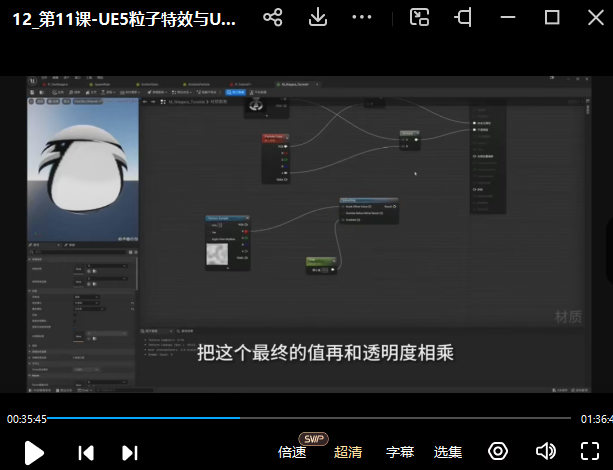Play the video
613x470 pixels.
click(34, 452)
